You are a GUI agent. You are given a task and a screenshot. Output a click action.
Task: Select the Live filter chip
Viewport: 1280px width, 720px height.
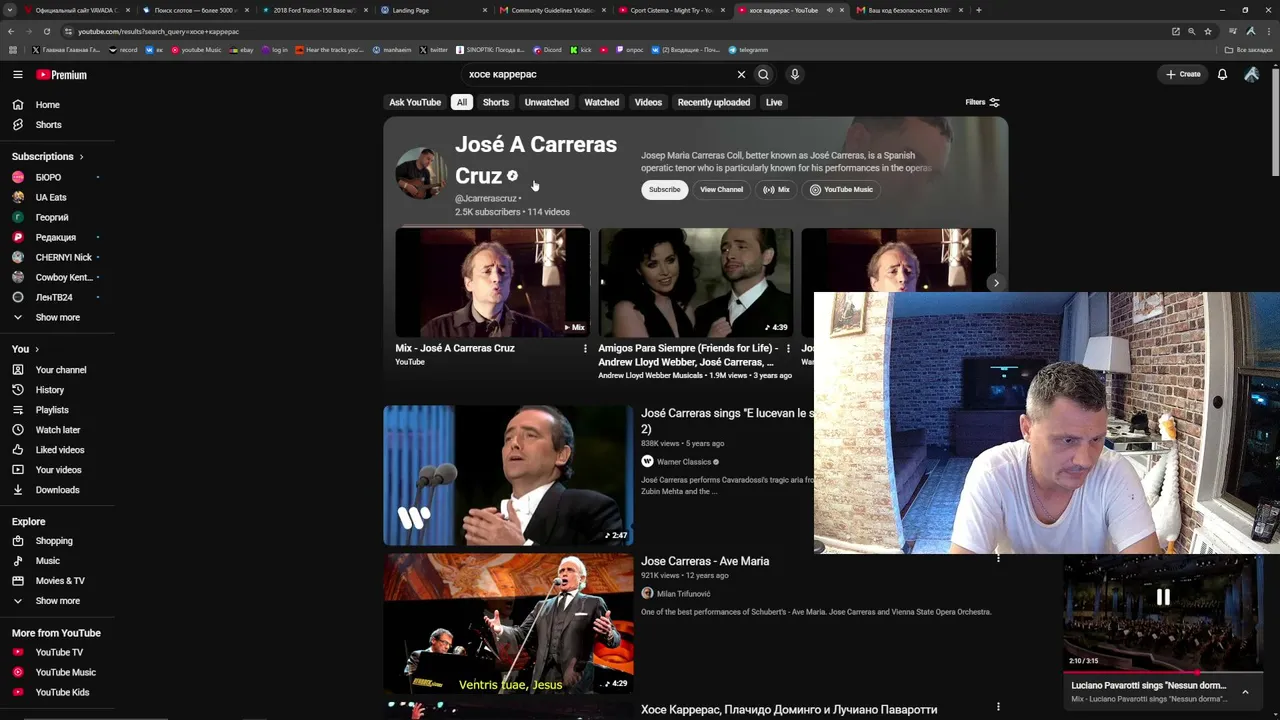(x=774, y=102)
